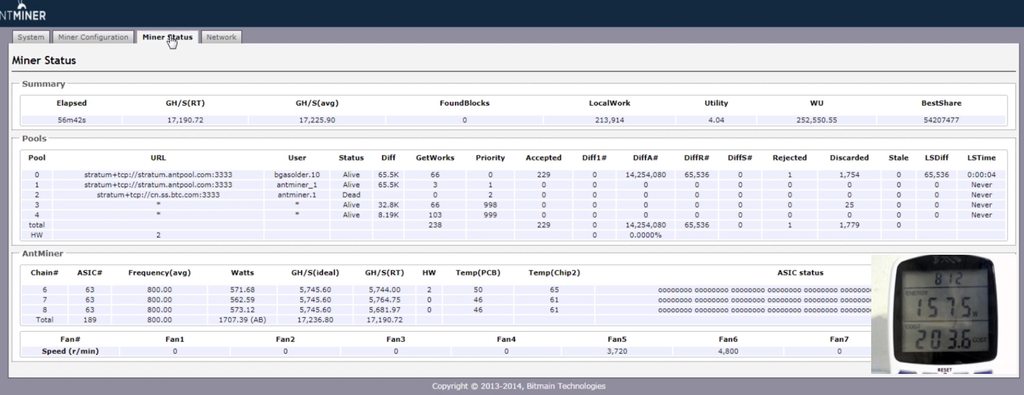Viewport: 1024px width, 395px height.
Task: Click the Elapsed time value 56m42s
Action: (x=71, y=120)
